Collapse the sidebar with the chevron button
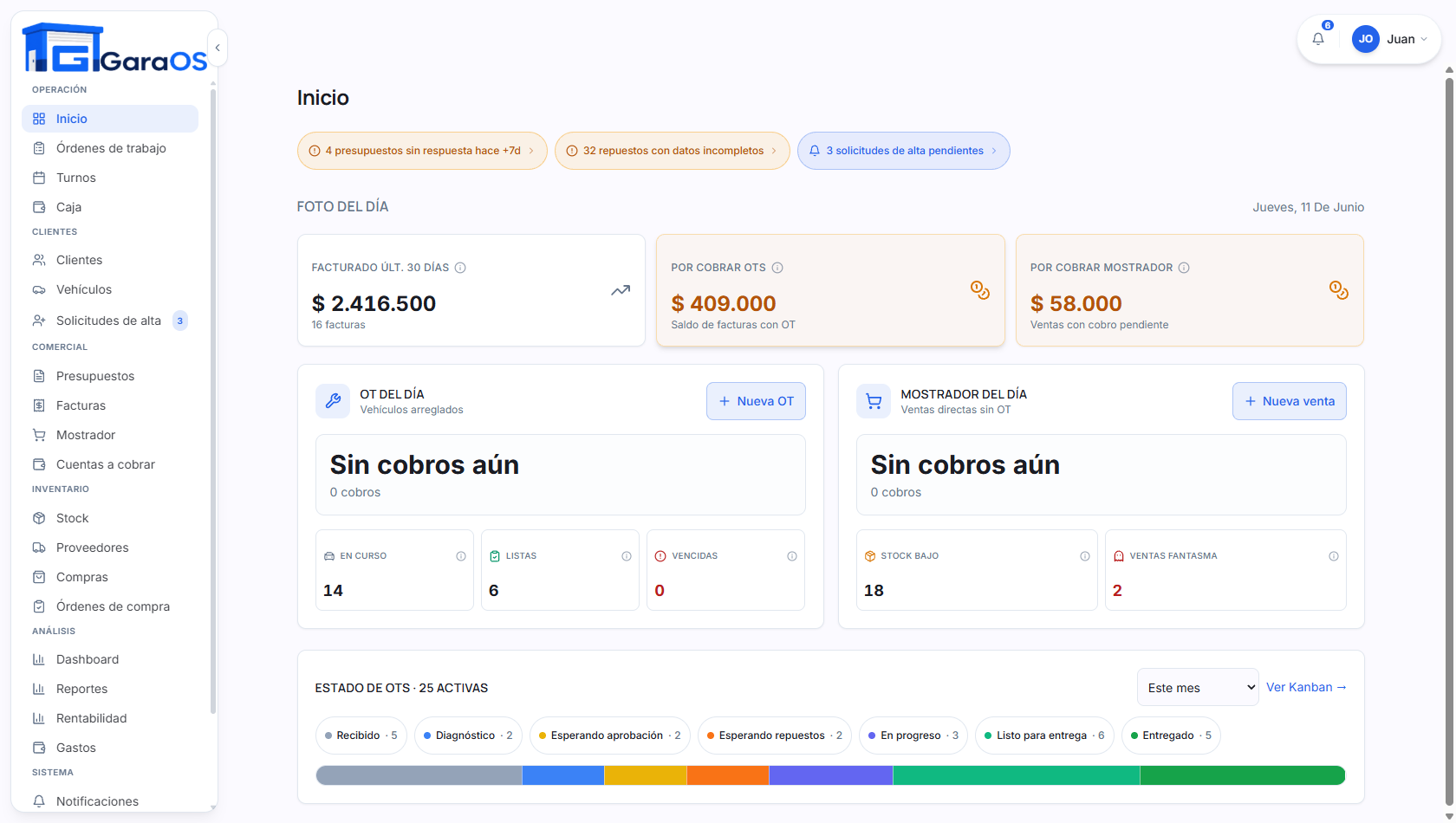 [x=218, y=48]
